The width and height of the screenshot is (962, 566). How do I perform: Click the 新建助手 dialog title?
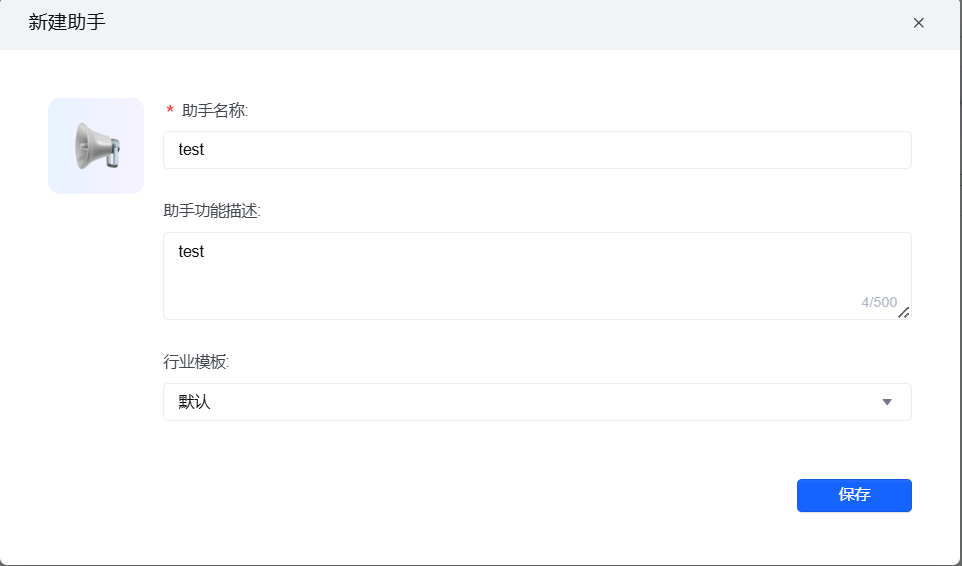point(67,23)
